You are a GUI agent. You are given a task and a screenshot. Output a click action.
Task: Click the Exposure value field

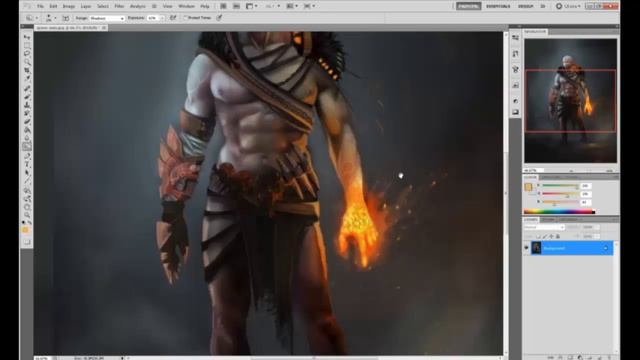click(x=153, y=18)
